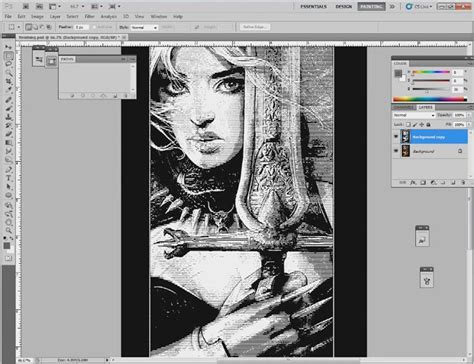Open the Image menu

click(x=37, y=16)
